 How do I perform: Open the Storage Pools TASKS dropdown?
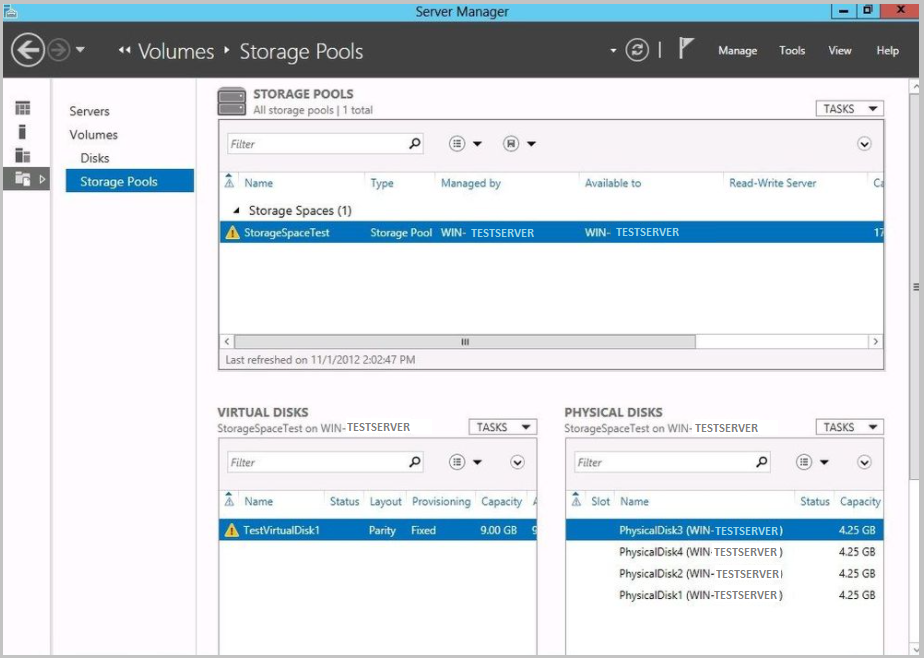click(x=849, y=109)
